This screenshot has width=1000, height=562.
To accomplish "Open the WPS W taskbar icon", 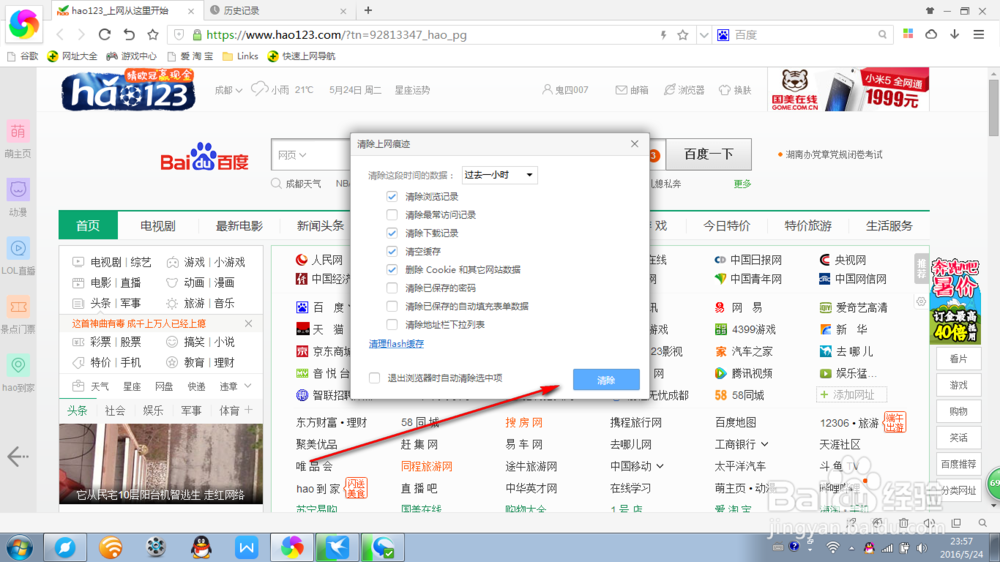I will [247, 547].
